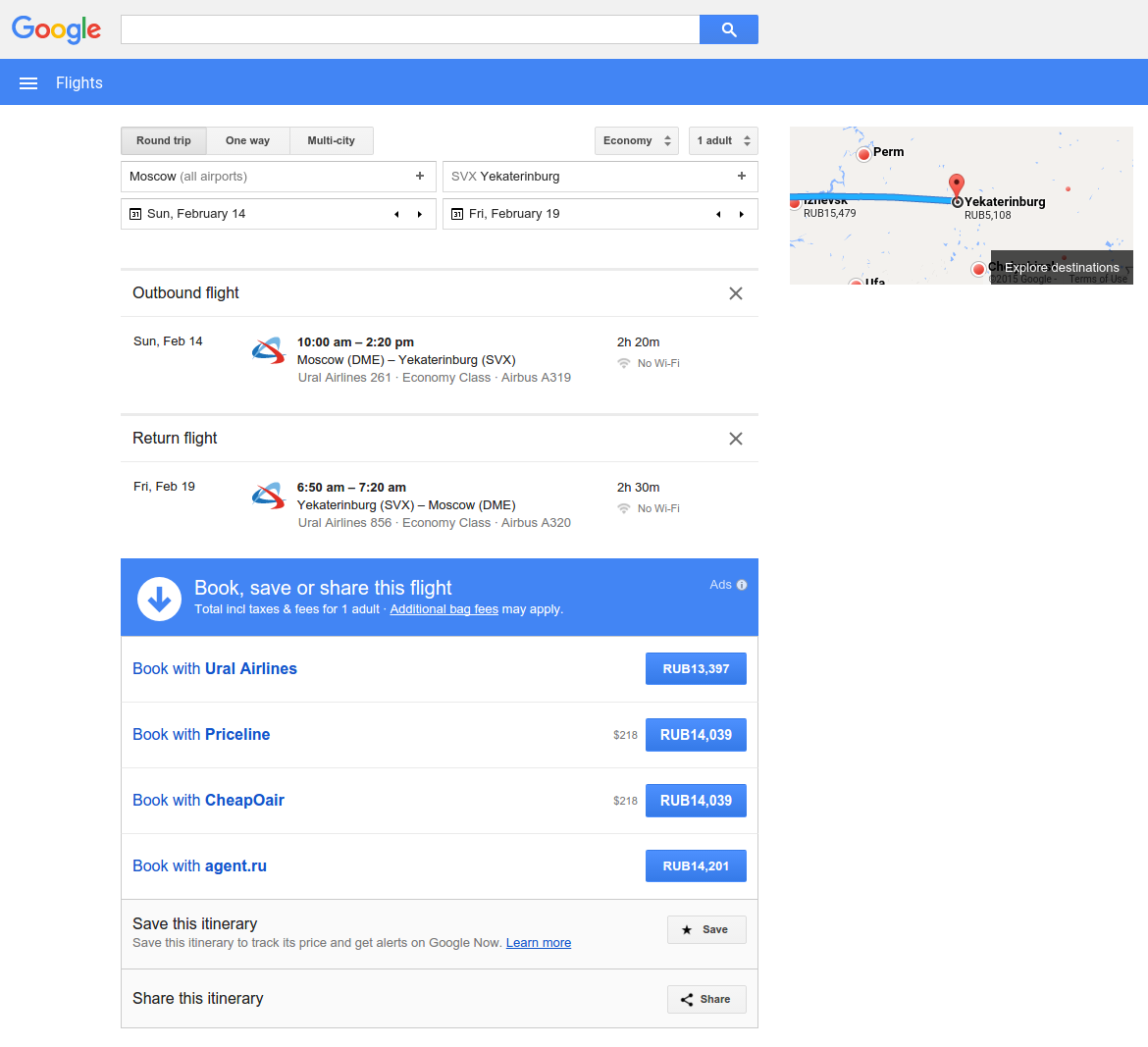Viewport: 1148px width, 1047px height.
Task: Click Ural Airlines logo on return flight
Action: [269, 496]
